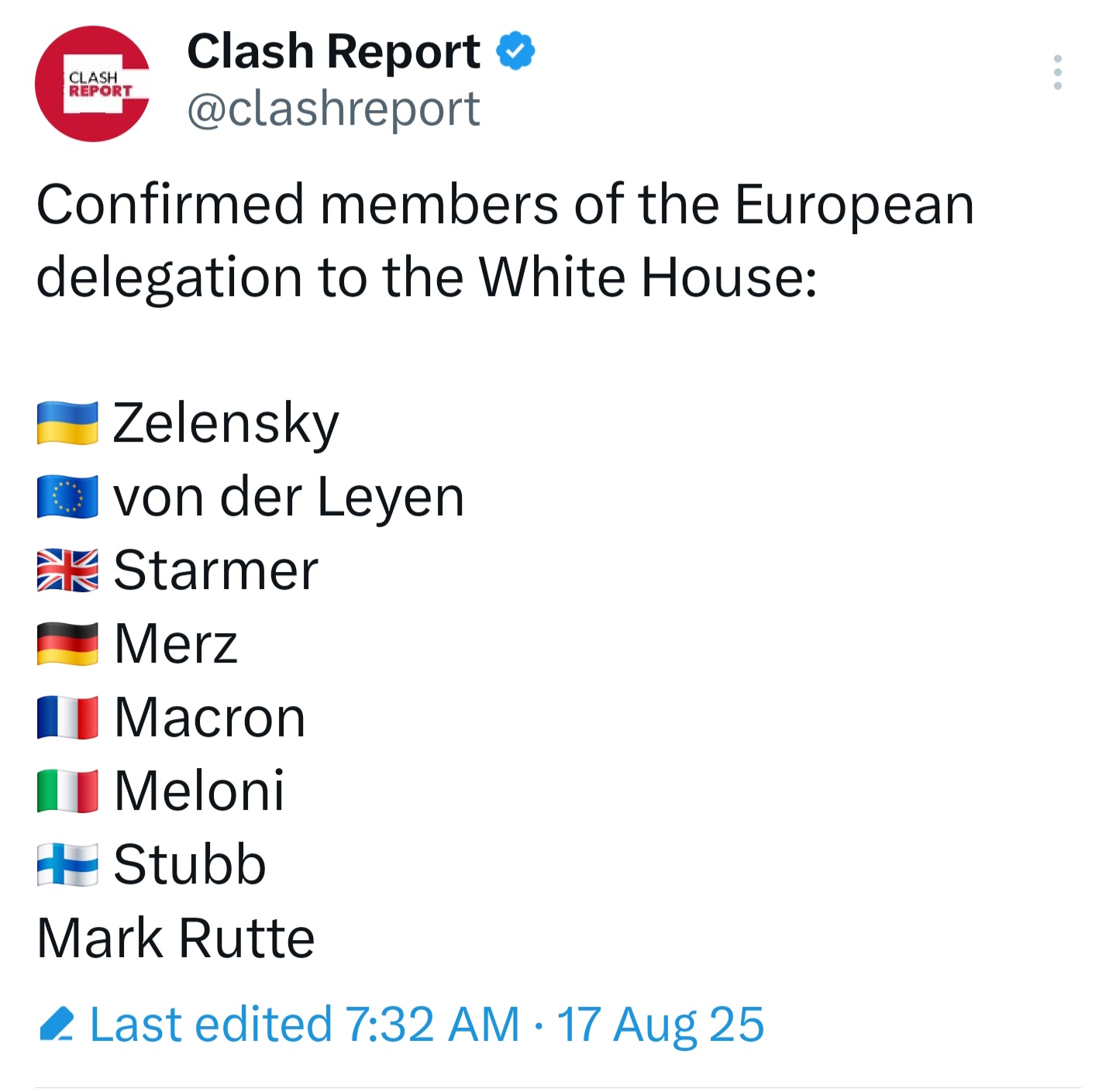Select the Stubb name text
The width and height of the screenshot is (1116, 1092).
point(190,864)
